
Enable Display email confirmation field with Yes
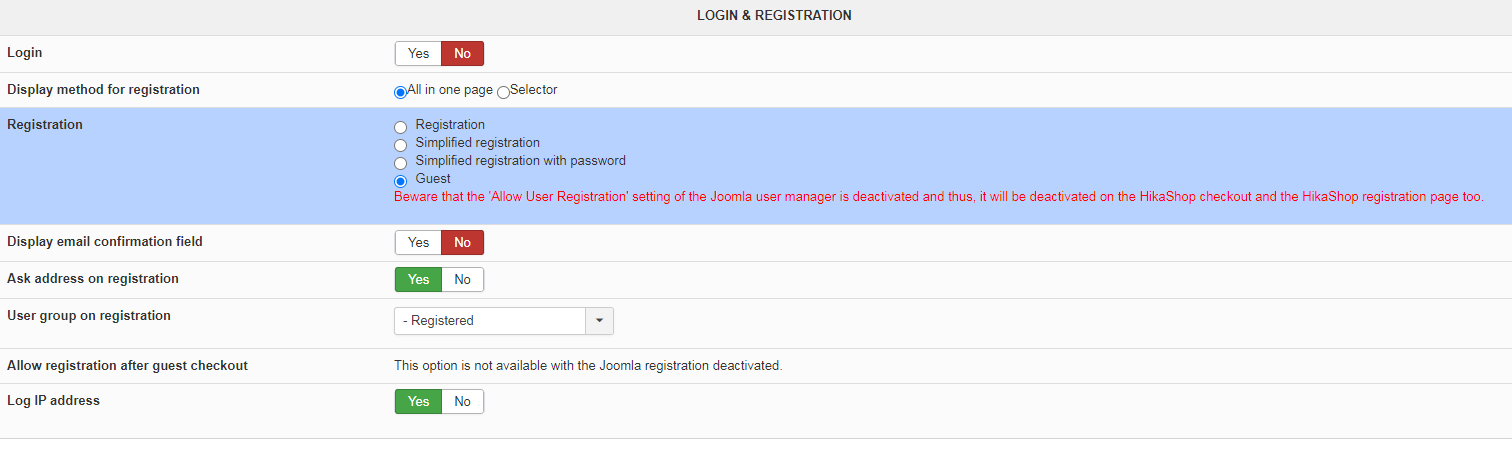pos(418,243)
